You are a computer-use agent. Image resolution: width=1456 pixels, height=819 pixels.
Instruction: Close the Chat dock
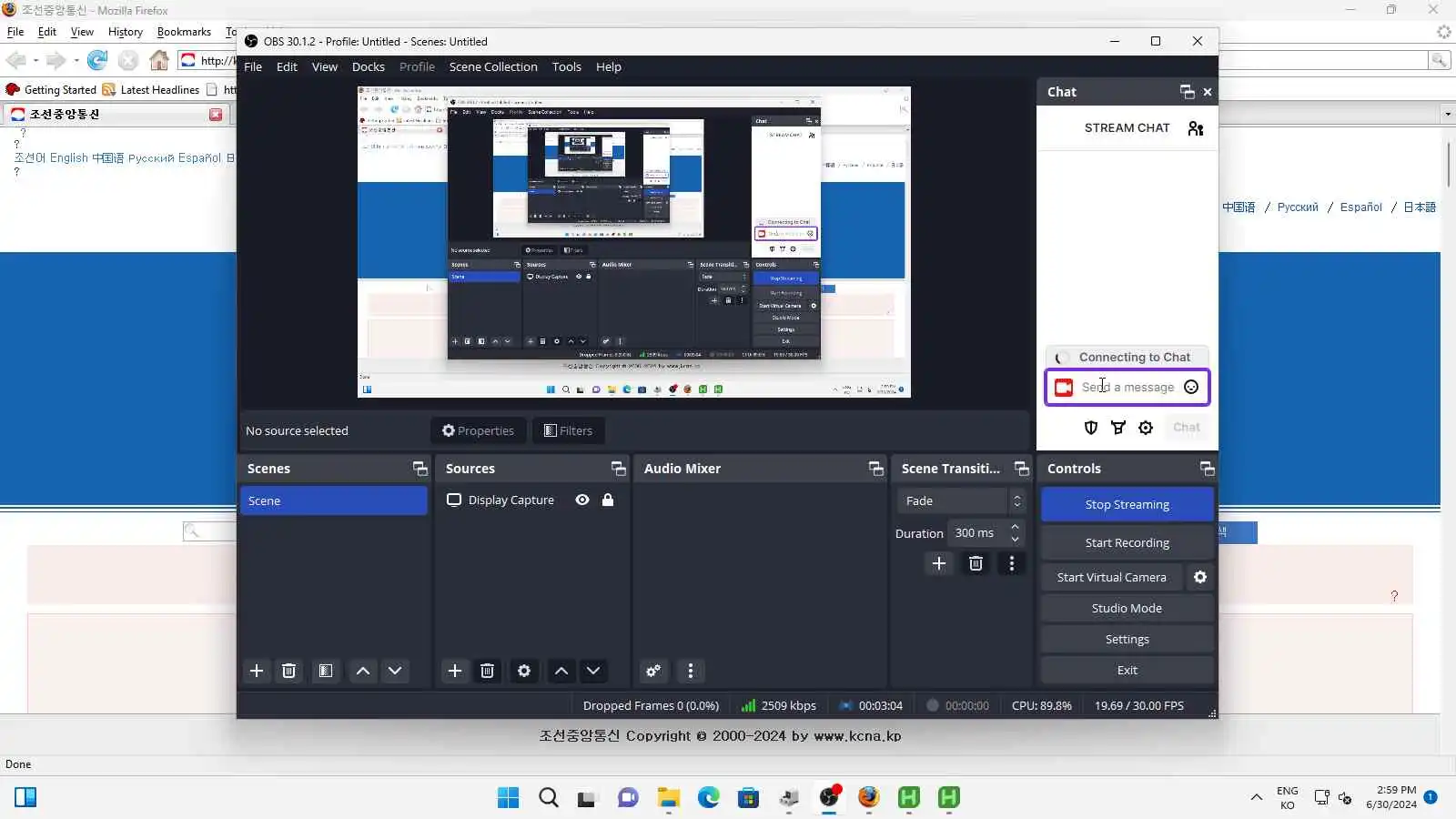[x=1208, y=92]
